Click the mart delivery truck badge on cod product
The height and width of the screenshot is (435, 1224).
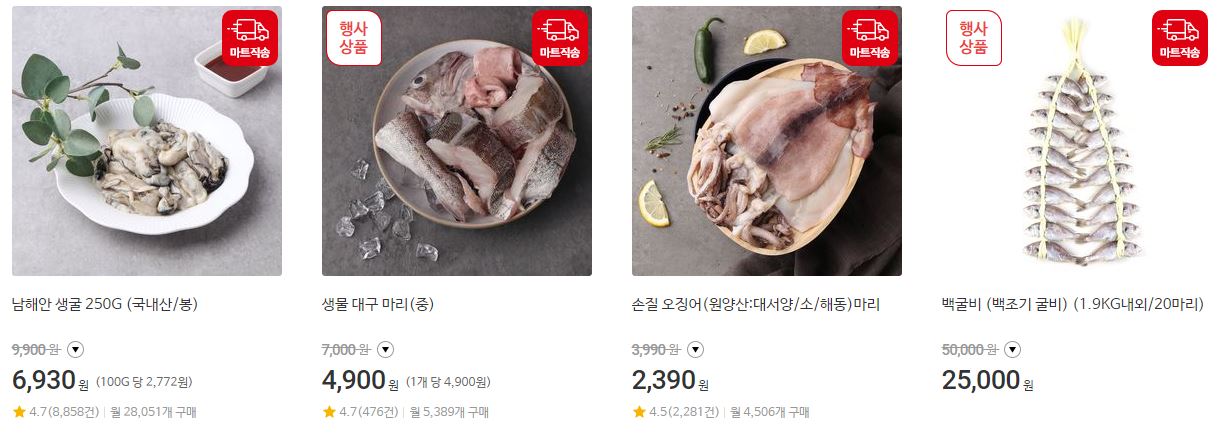point(559,39)
